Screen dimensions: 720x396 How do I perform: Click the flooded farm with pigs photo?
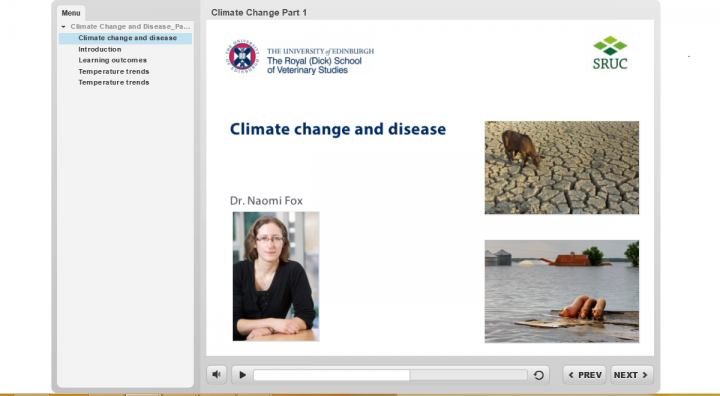(562, 291)
